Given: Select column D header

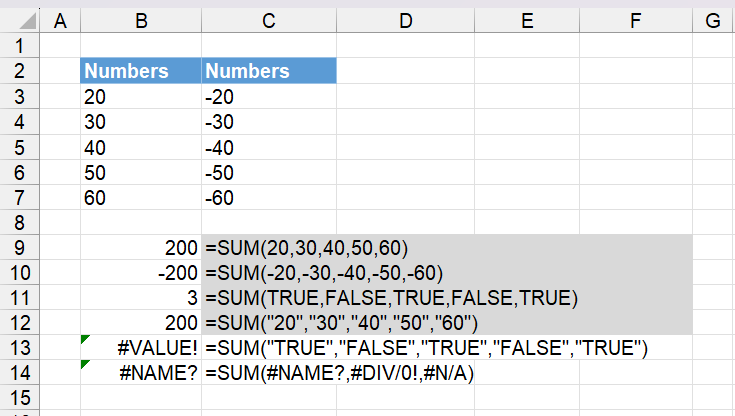Looking at the screenshot, I should point(405,21).
